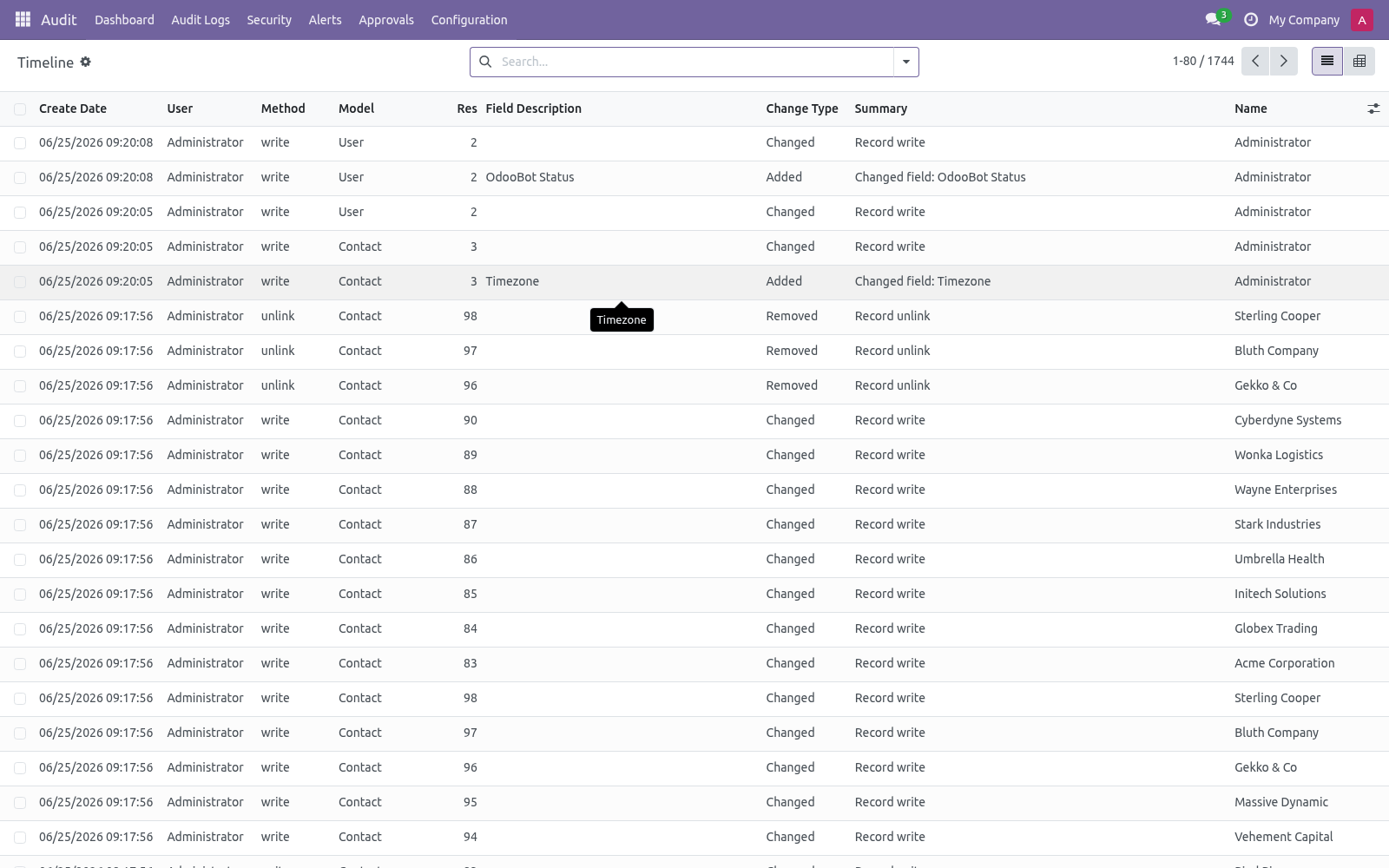Select checkbox for Wonka Logistics row

coord(20,455)
